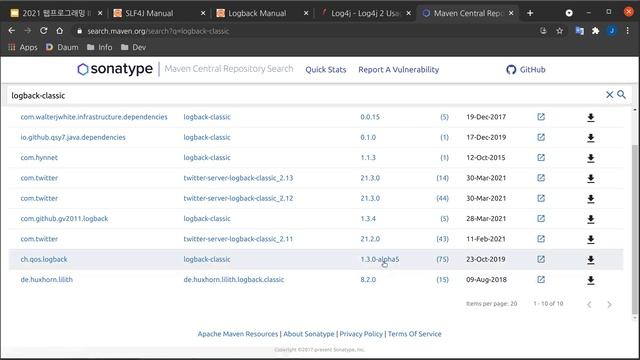The width and height of the screenshot is (640, 360).
Task: Open Dev bookmark folder
Action: [133, 47]
